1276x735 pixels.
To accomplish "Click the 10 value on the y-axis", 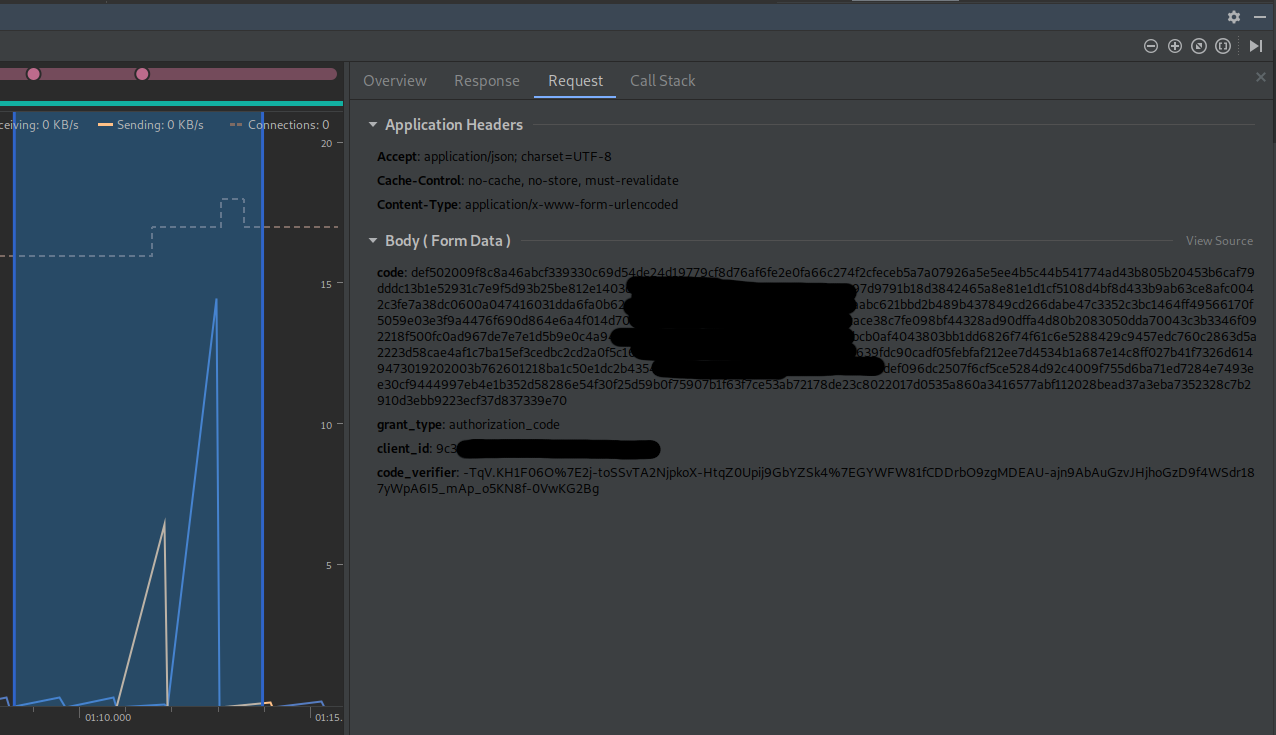I will [x=326, y=425].
